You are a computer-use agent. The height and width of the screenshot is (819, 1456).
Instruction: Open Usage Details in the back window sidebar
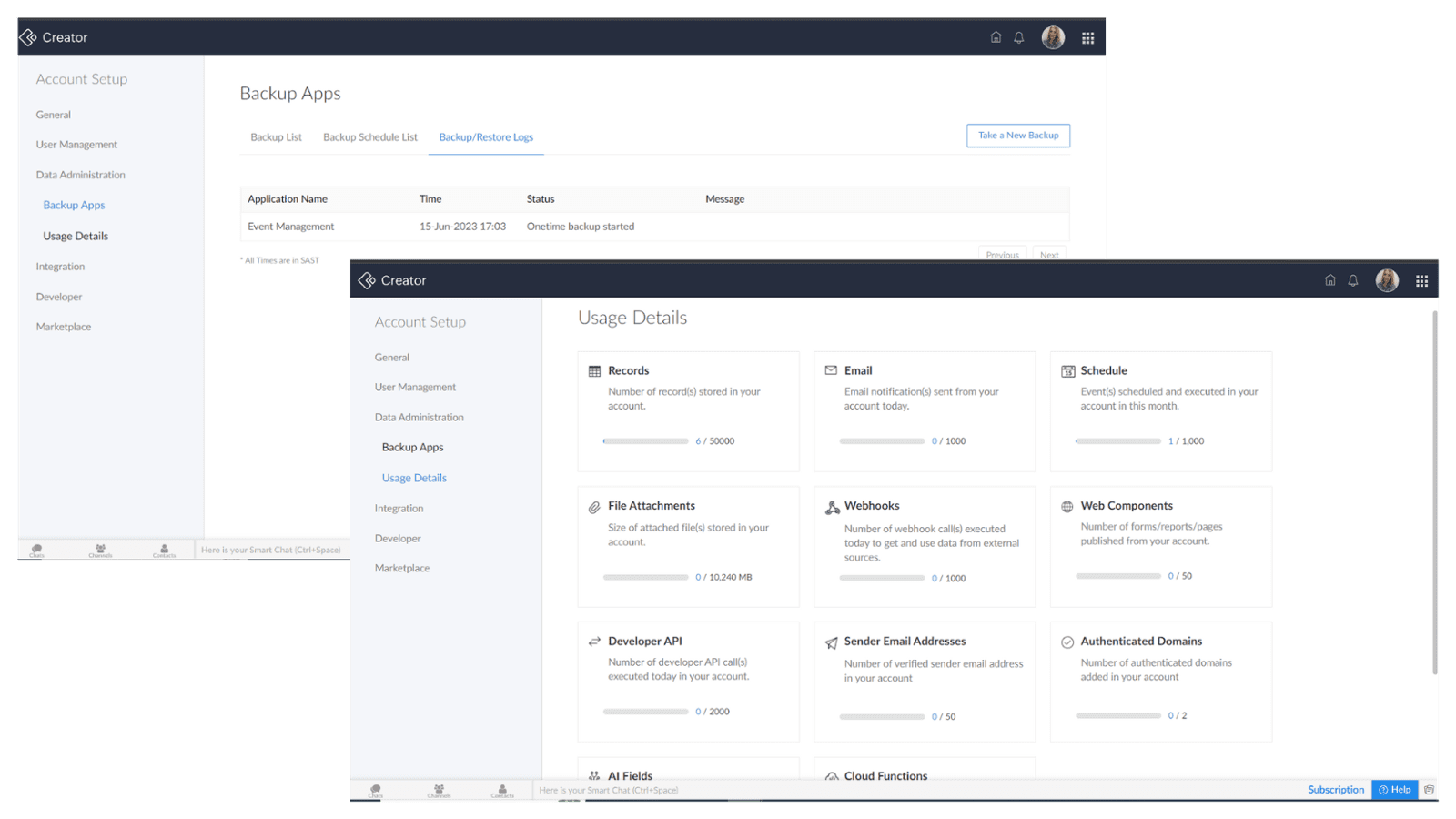click(x=76, y=236)
